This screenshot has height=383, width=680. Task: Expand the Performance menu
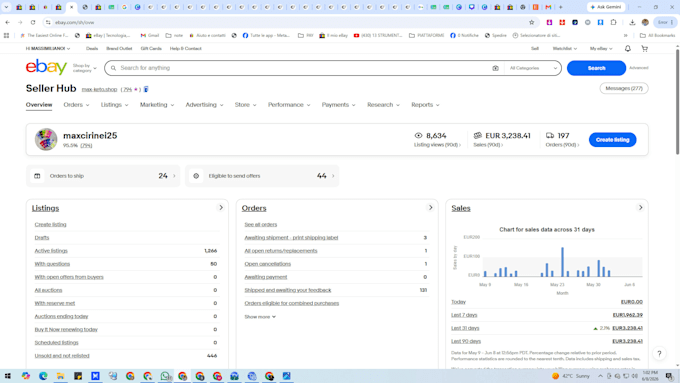pyautogui.click(x=289, y=105)
